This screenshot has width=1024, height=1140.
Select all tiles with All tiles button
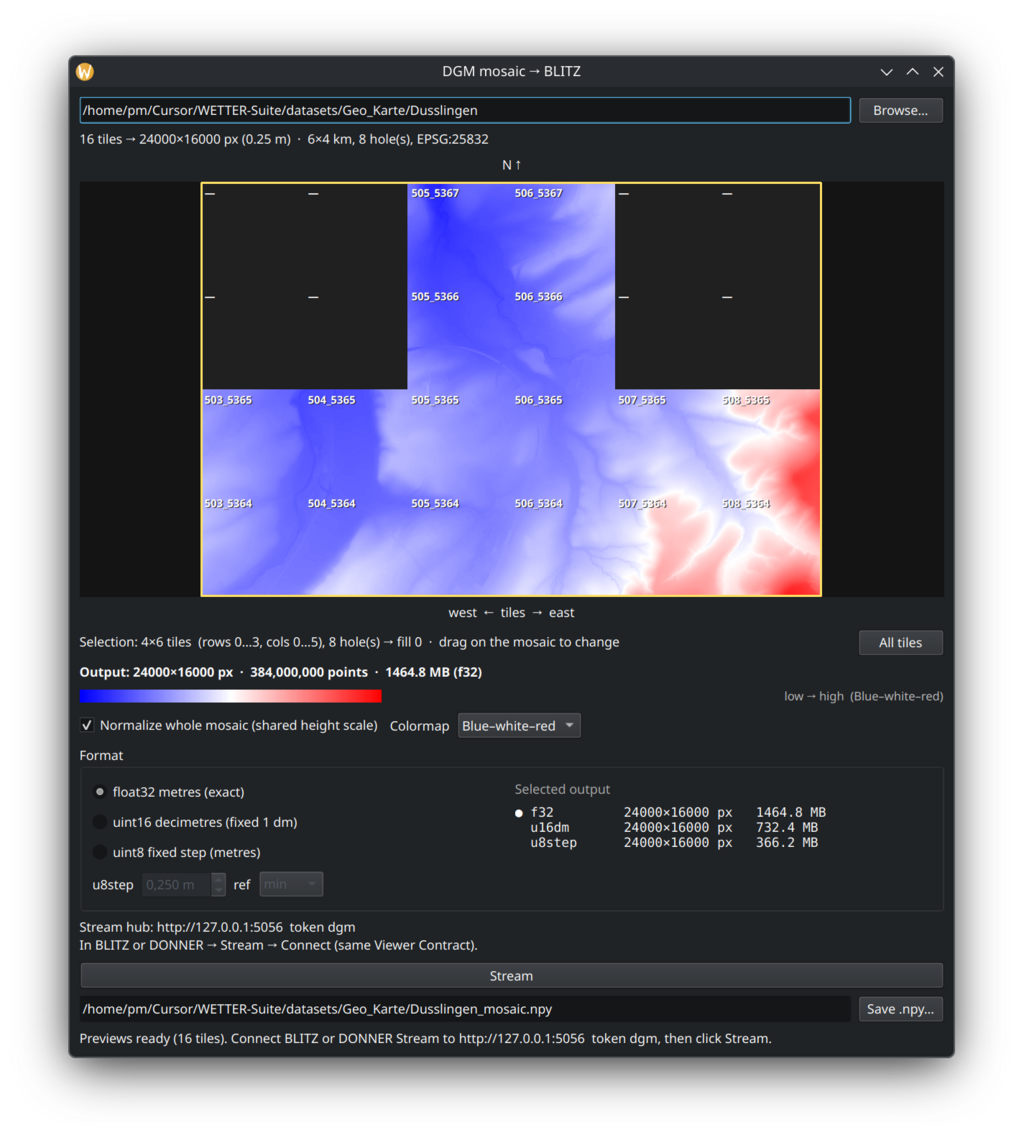900,643
